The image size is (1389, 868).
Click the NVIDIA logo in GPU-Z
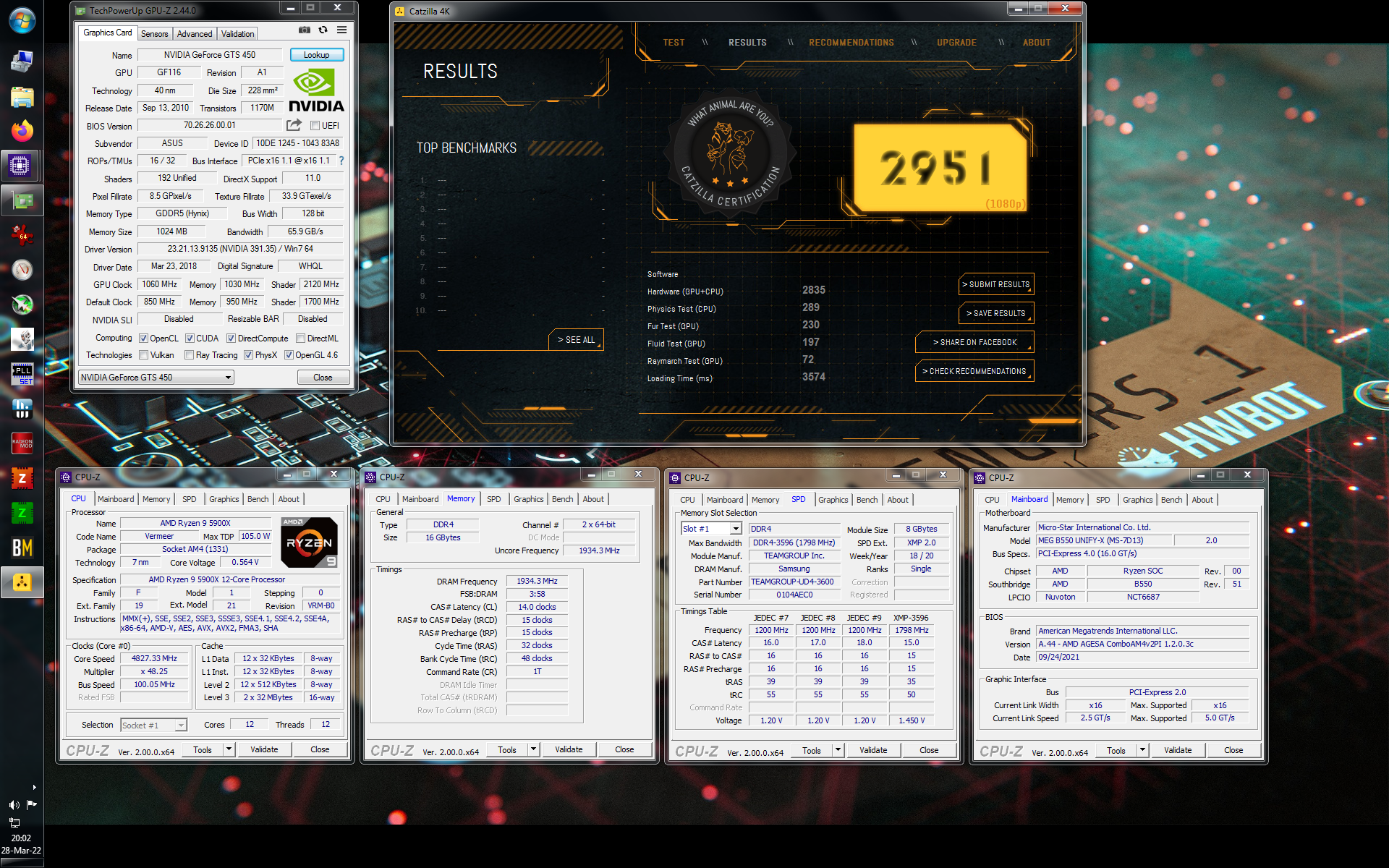[316, 90]
